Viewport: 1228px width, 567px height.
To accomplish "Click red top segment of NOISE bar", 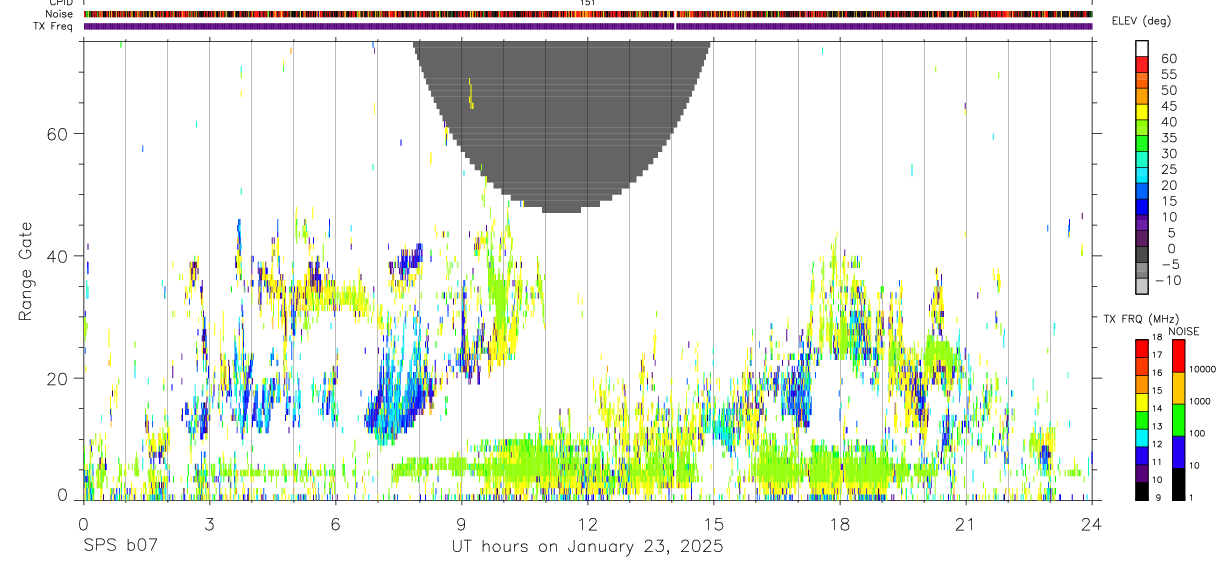I will tap(1178, 356).
